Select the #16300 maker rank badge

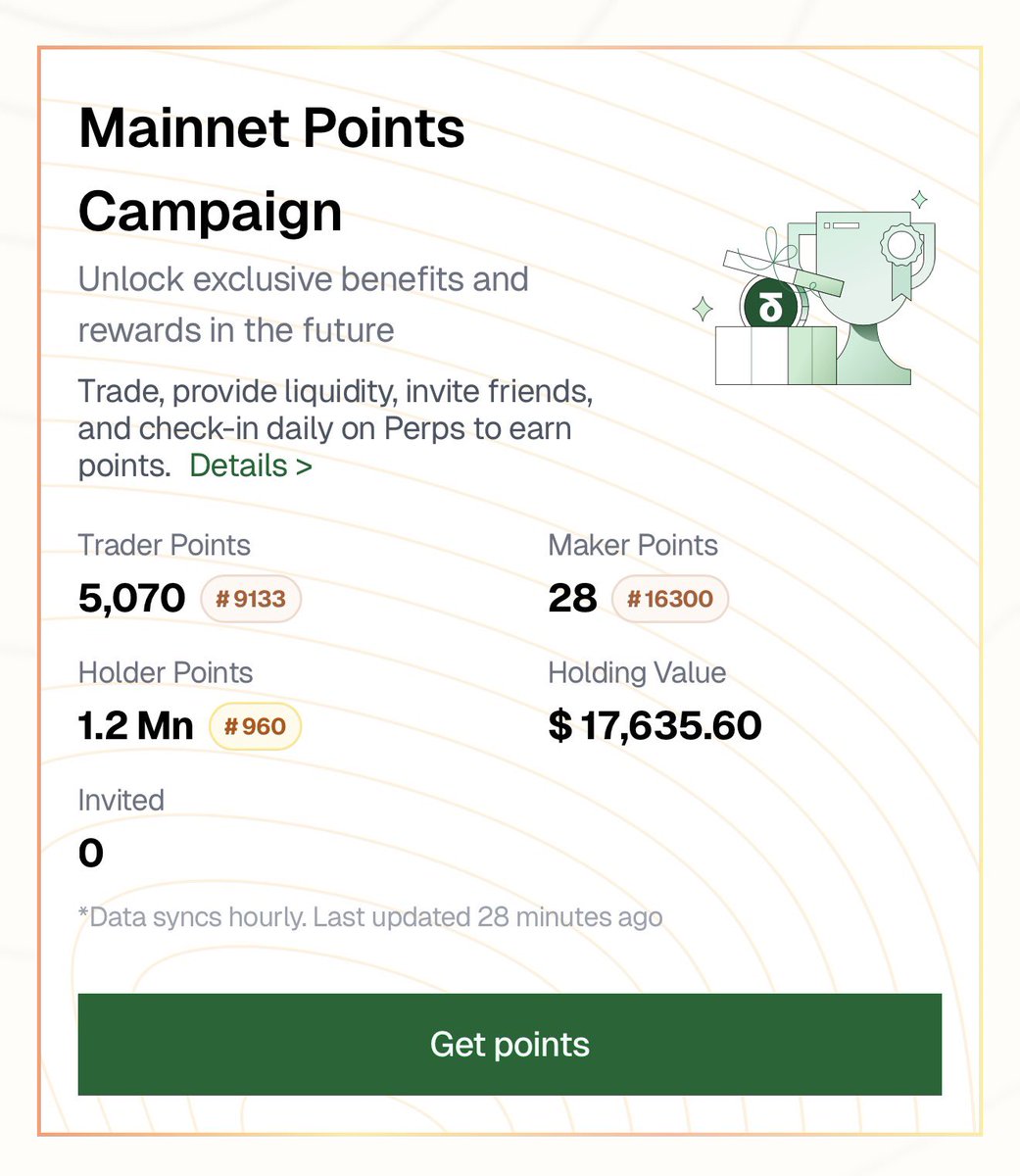click(x=670, y=599)
